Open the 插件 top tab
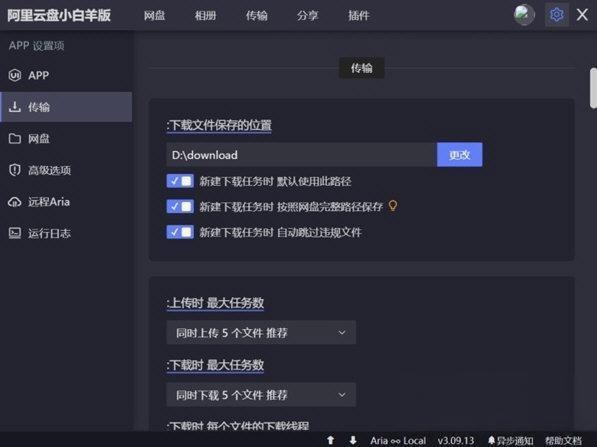597x447 pixels. (359, 16)
